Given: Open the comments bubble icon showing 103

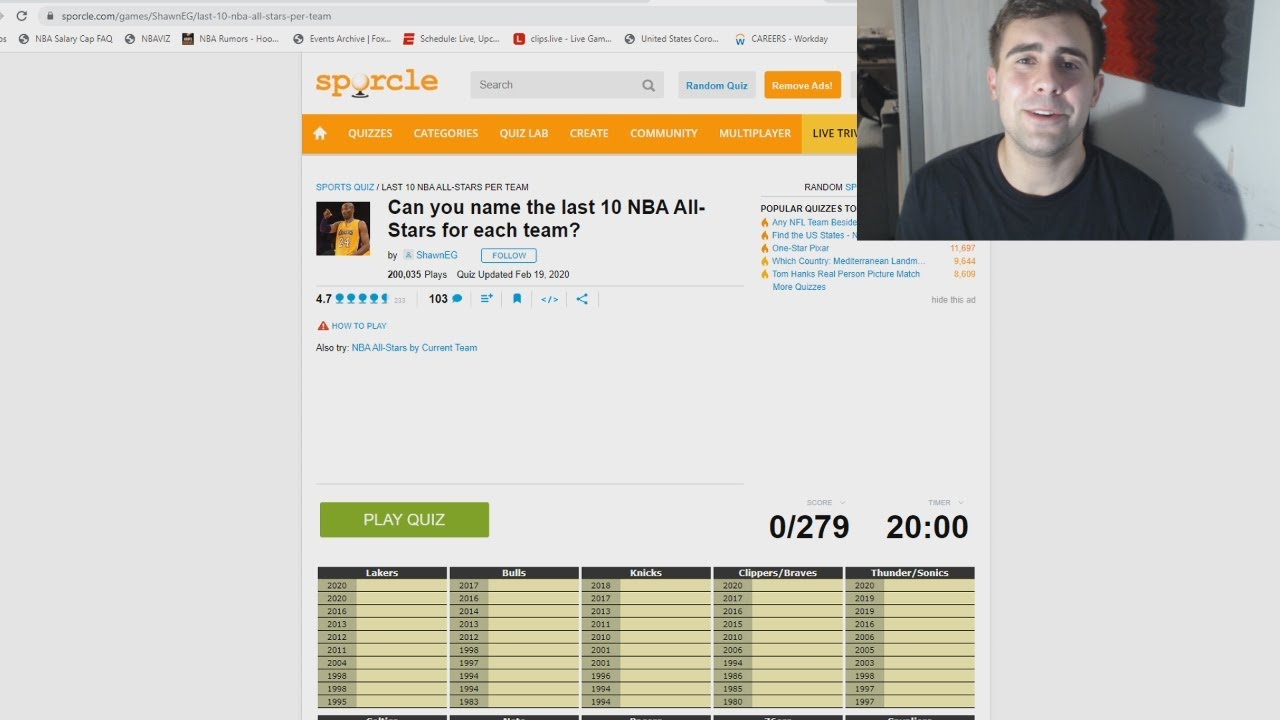Looking at the screenshot, I should [x=457, y=299].
